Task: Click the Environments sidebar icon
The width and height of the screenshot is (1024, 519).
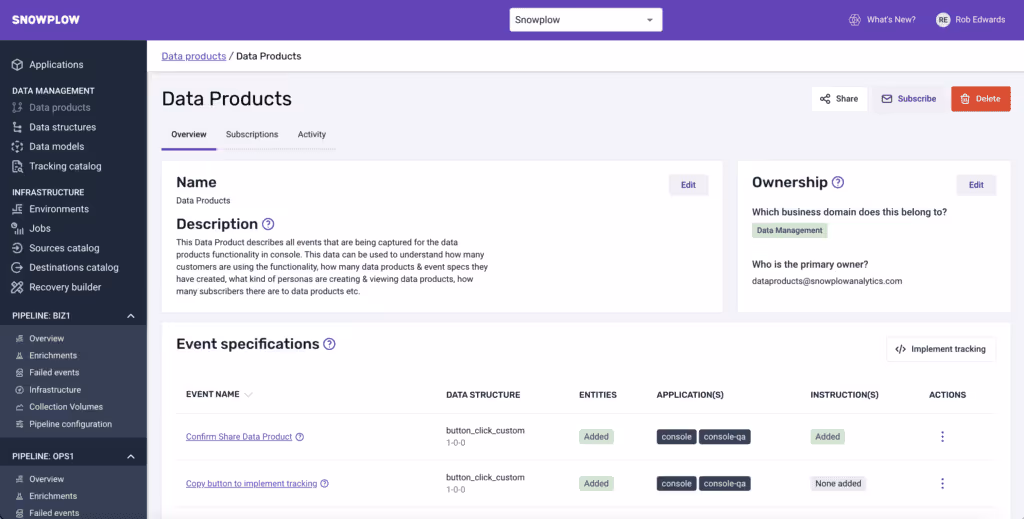Action: [18, 209]
